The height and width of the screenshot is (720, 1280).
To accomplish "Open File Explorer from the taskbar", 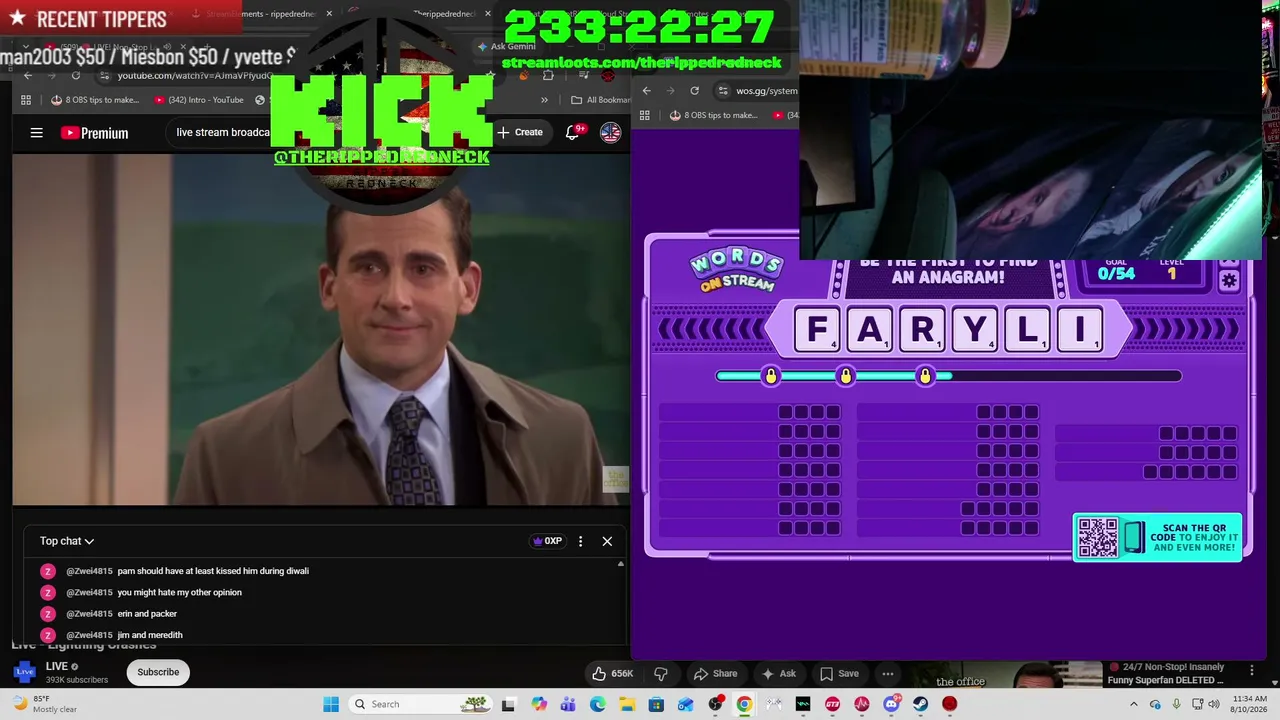I will (627, 704).
